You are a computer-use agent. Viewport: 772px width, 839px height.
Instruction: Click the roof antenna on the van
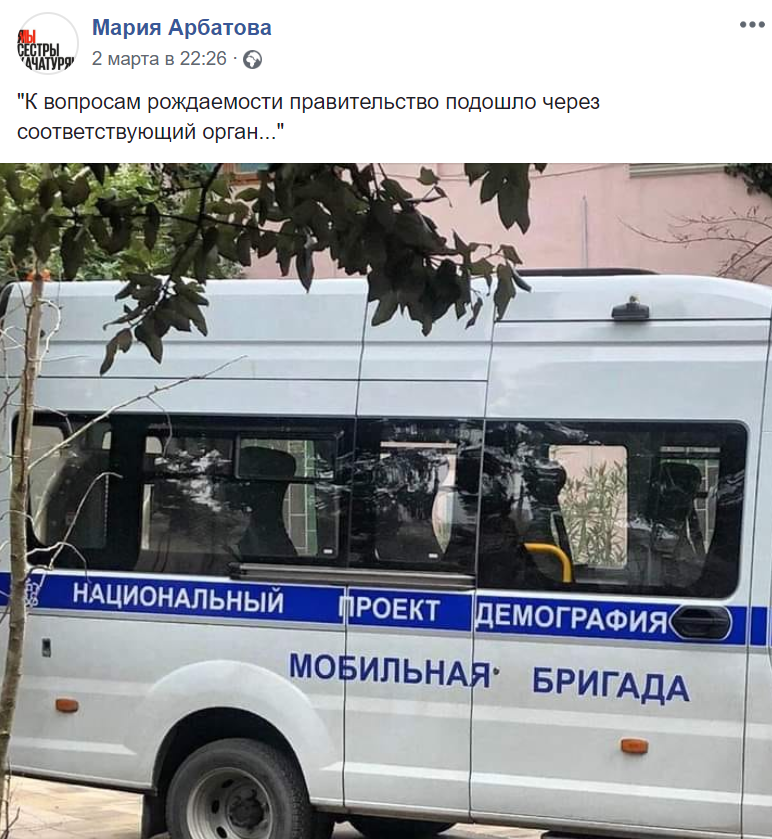pos(630,309)
